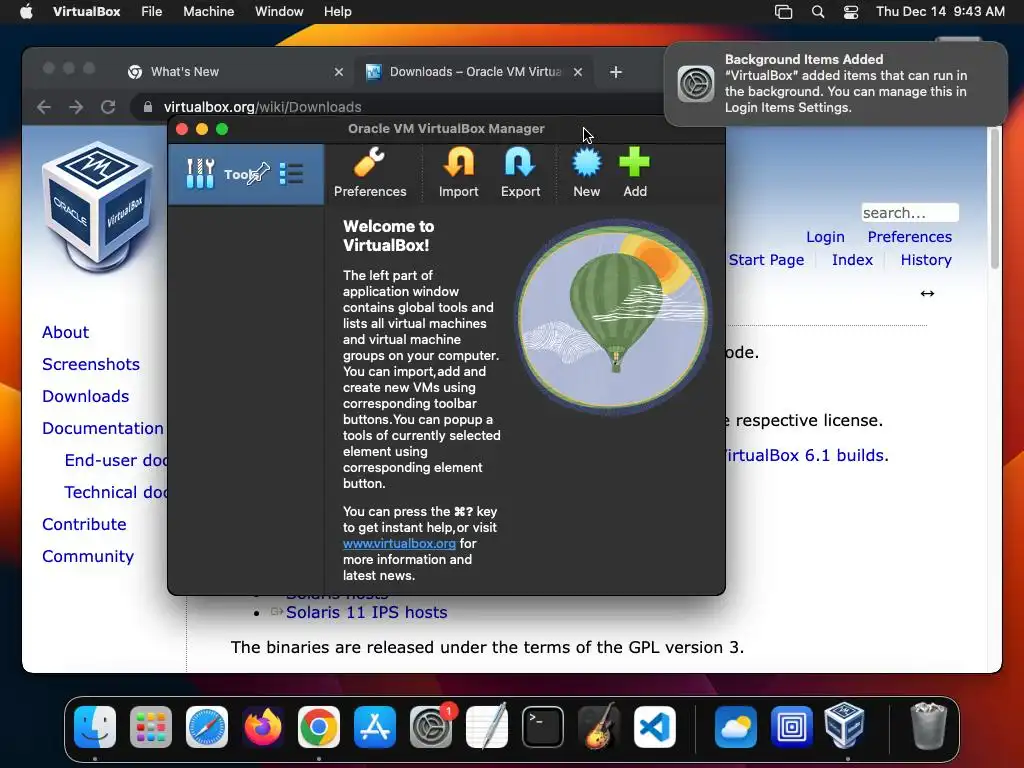1024x768 pixels.
Task: Open TextEdit from the Dock
Action: (487, 727)
